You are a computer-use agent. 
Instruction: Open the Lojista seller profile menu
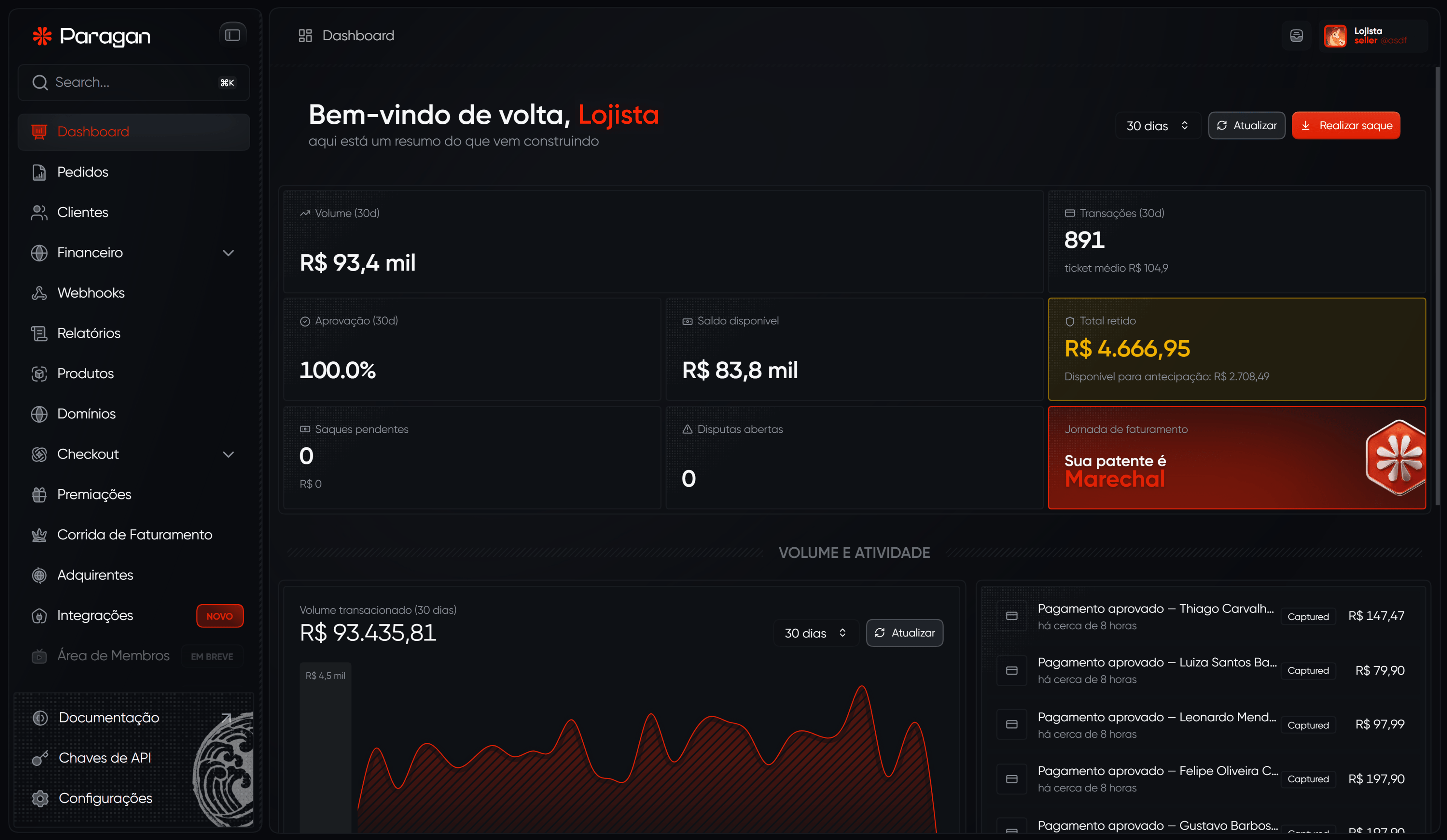(1374, 36)
